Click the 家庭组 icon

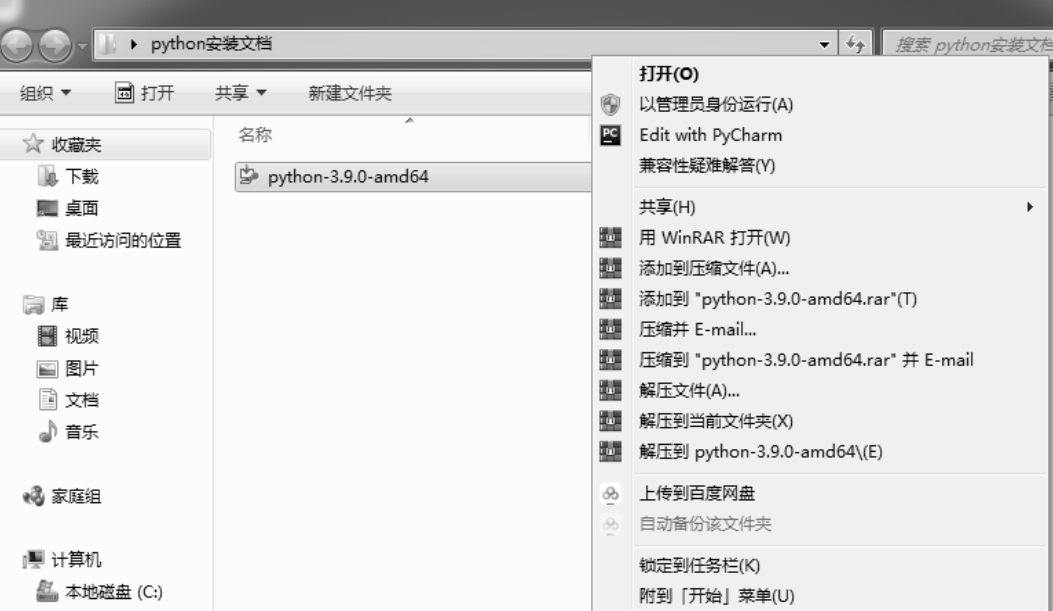[x=33, y=496]
